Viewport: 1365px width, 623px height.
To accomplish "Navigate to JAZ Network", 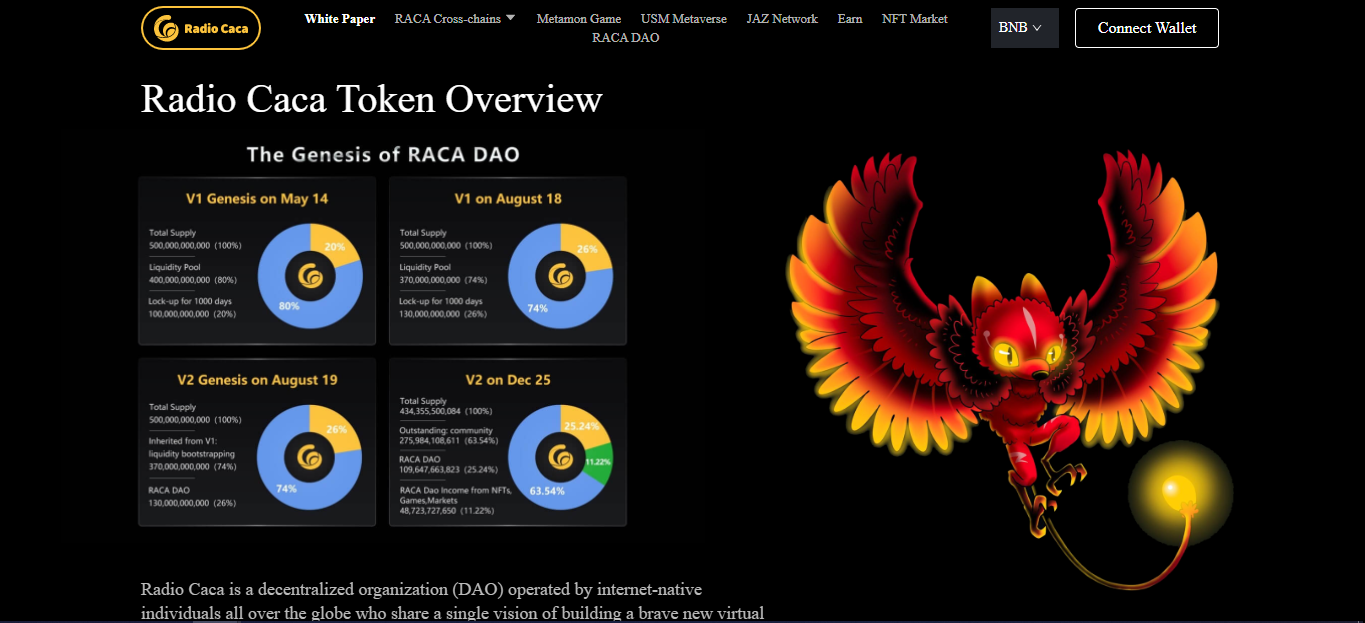I will click(x=782, y=19).
